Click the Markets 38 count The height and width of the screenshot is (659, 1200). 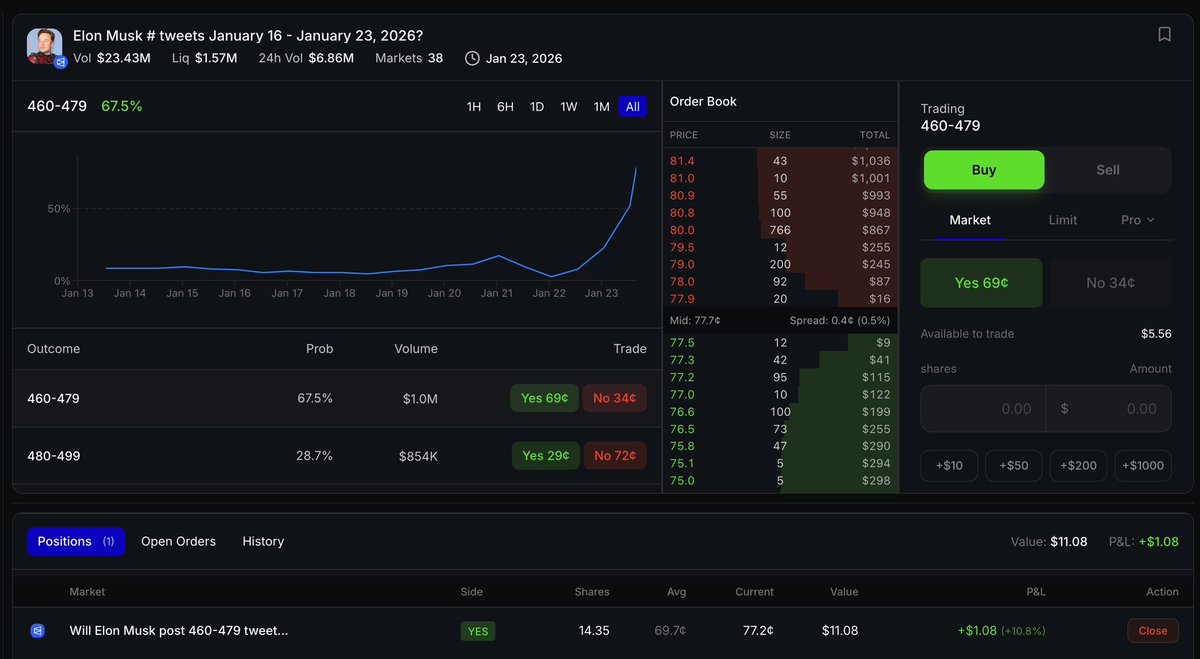[x=409, y=58]
